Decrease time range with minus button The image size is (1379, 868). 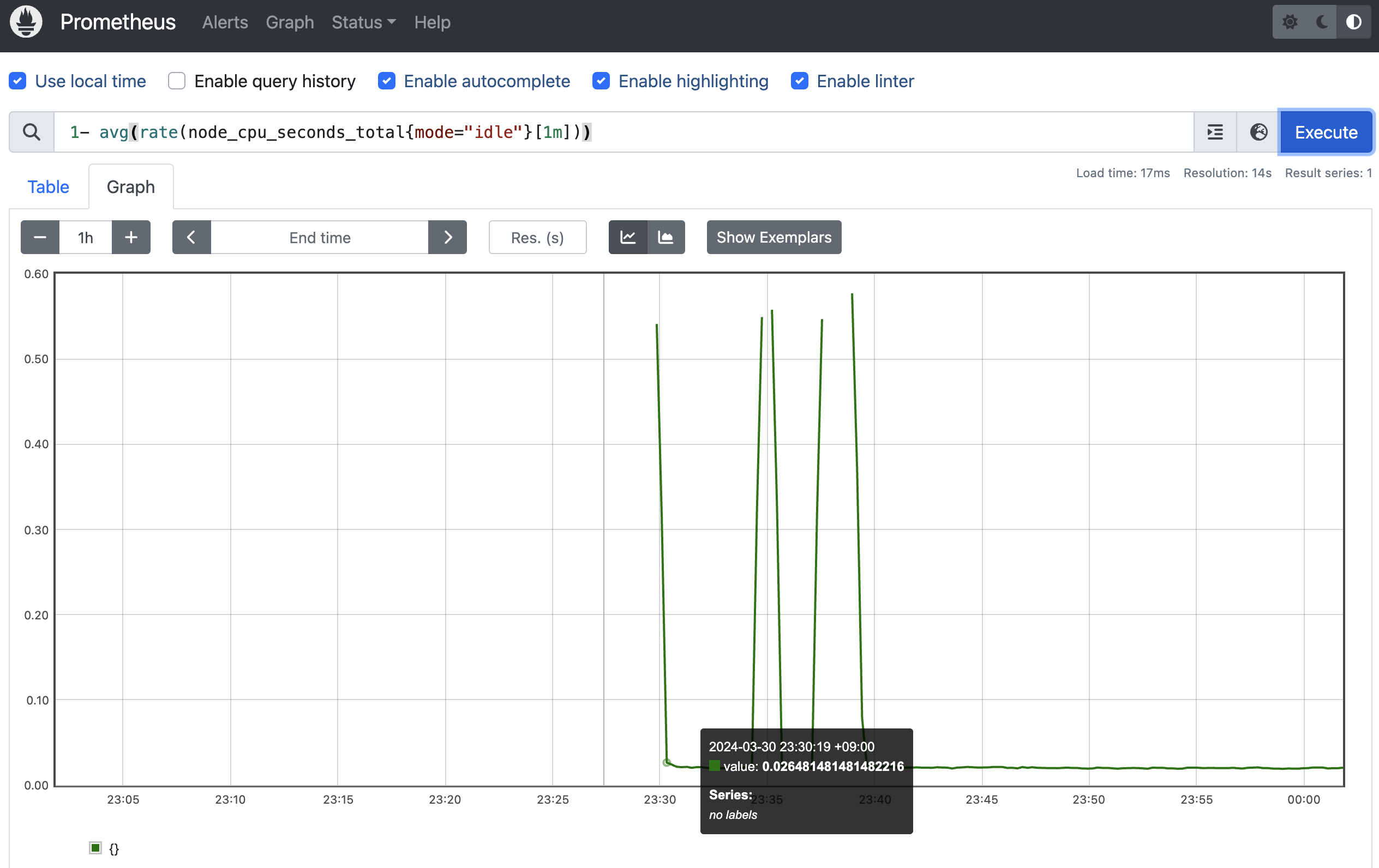[x=39, y=237]
